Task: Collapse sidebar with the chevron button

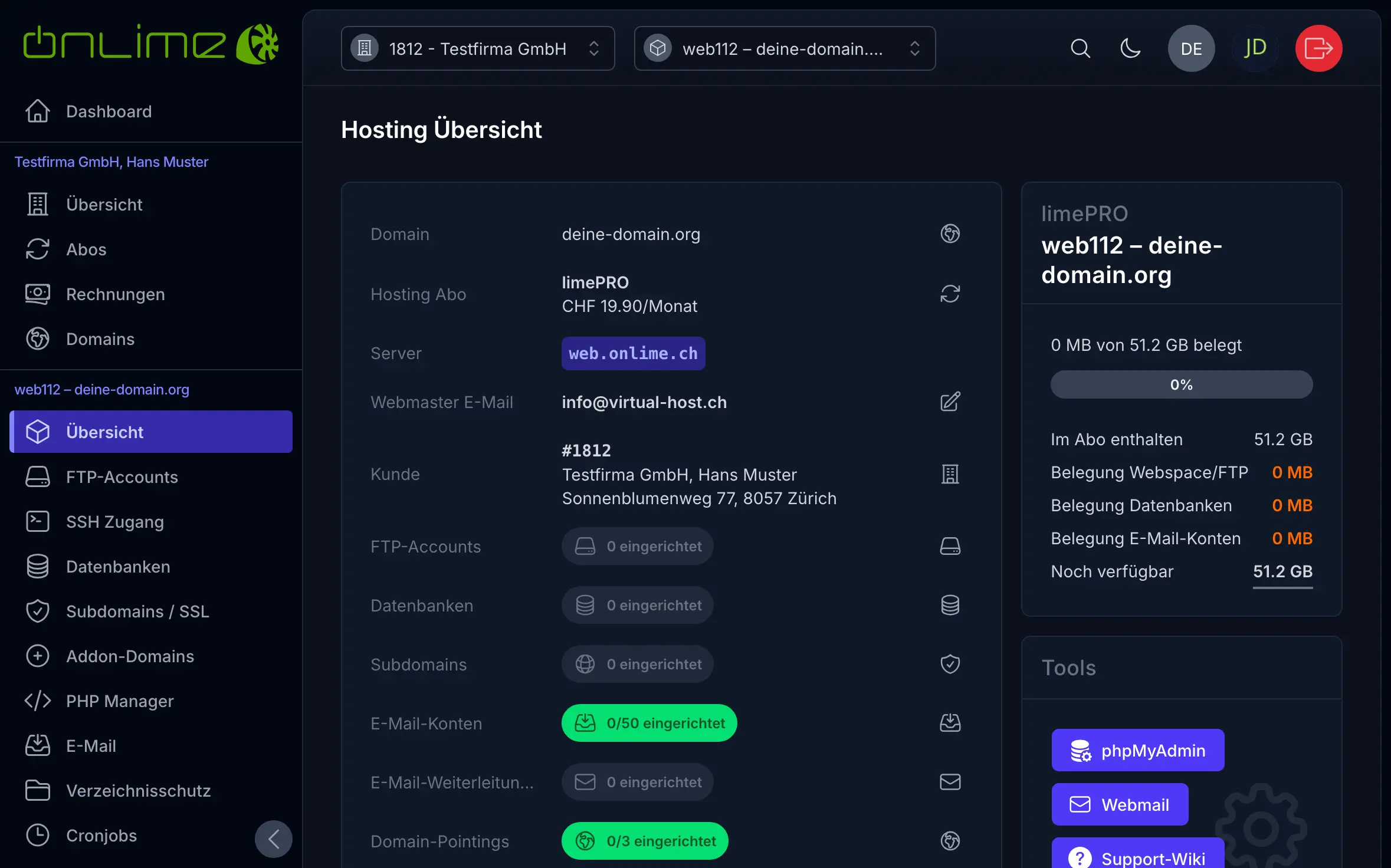Action: (273, 839)
